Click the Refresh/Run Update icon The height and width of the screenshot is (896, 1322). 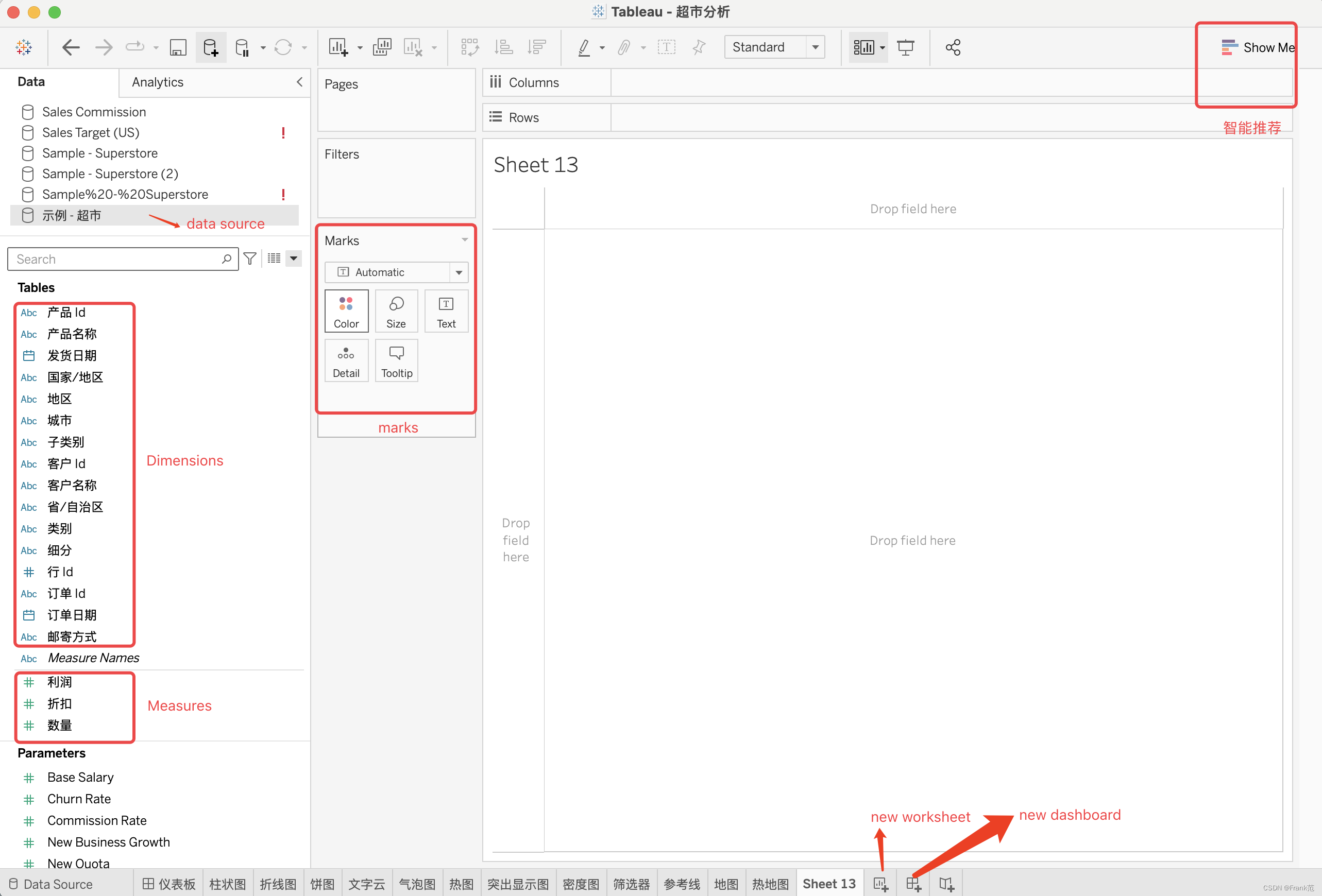(283, 47)
